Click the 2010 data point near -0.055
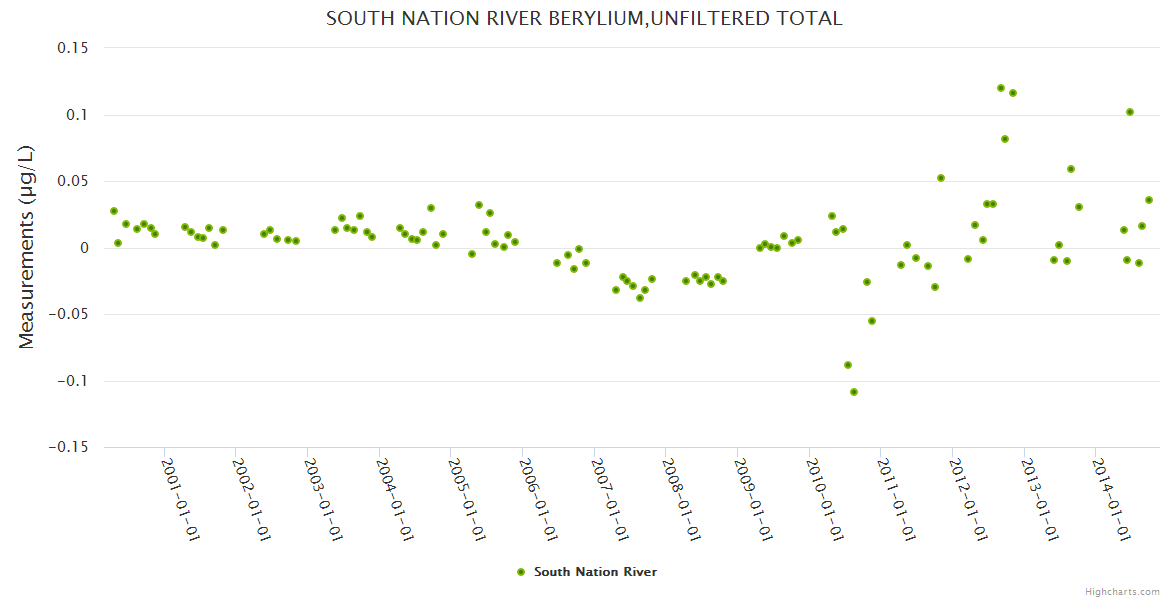 click(872, 321)
